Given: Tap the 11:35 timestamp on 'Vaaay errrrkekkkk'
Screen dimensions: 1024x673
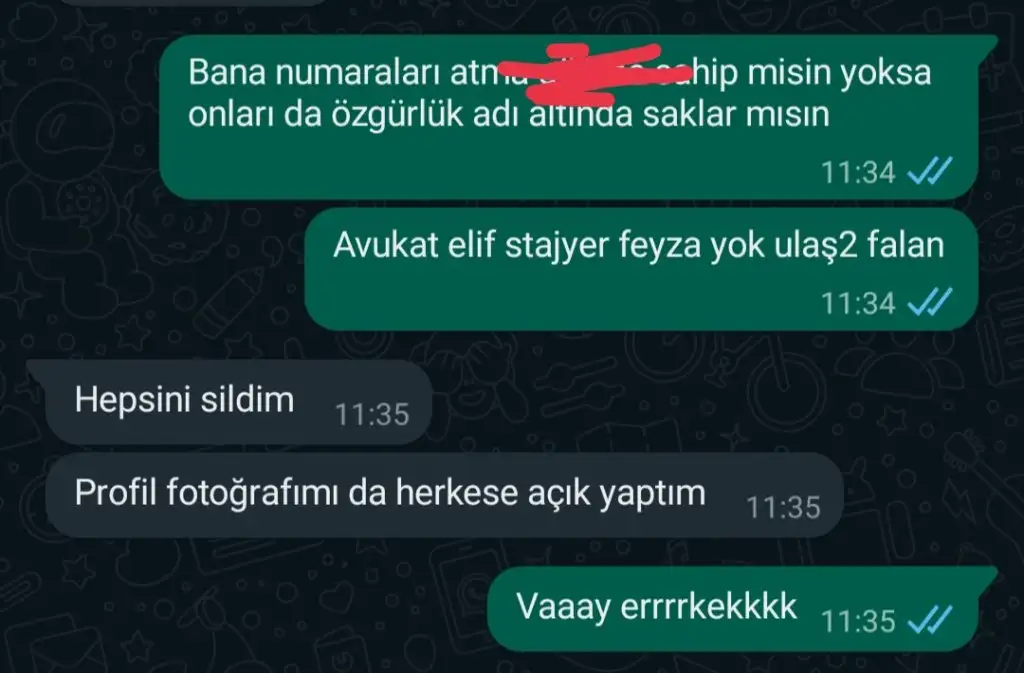Looking at the screenshot, I should click(x=857, y=621).
